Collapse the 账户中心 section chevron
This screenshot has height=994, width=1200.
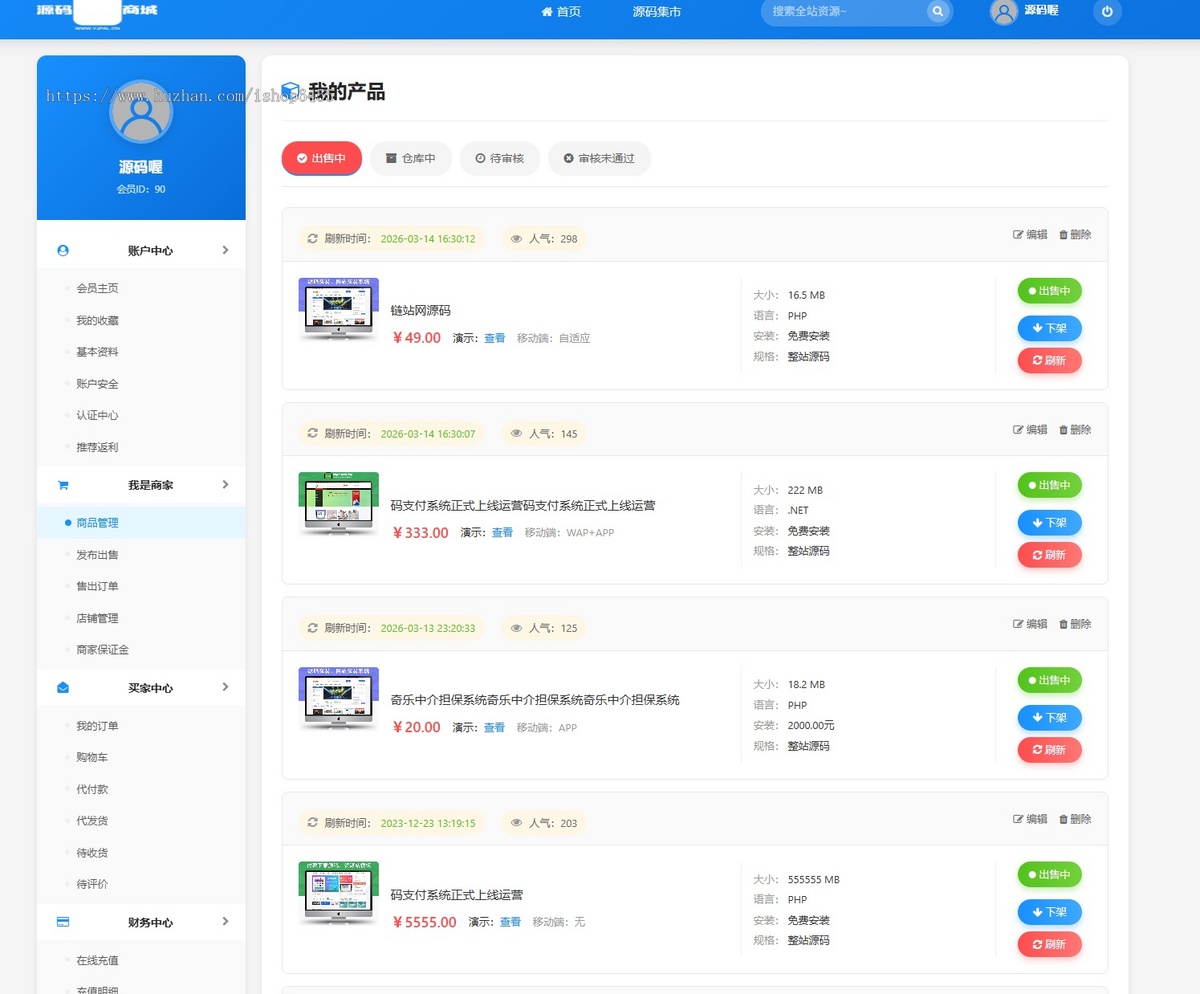[225, 250]
